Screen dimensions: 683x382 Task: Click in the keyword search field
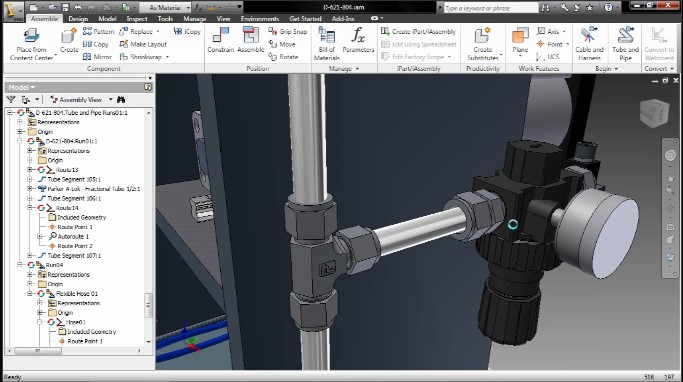coord(490,8)
